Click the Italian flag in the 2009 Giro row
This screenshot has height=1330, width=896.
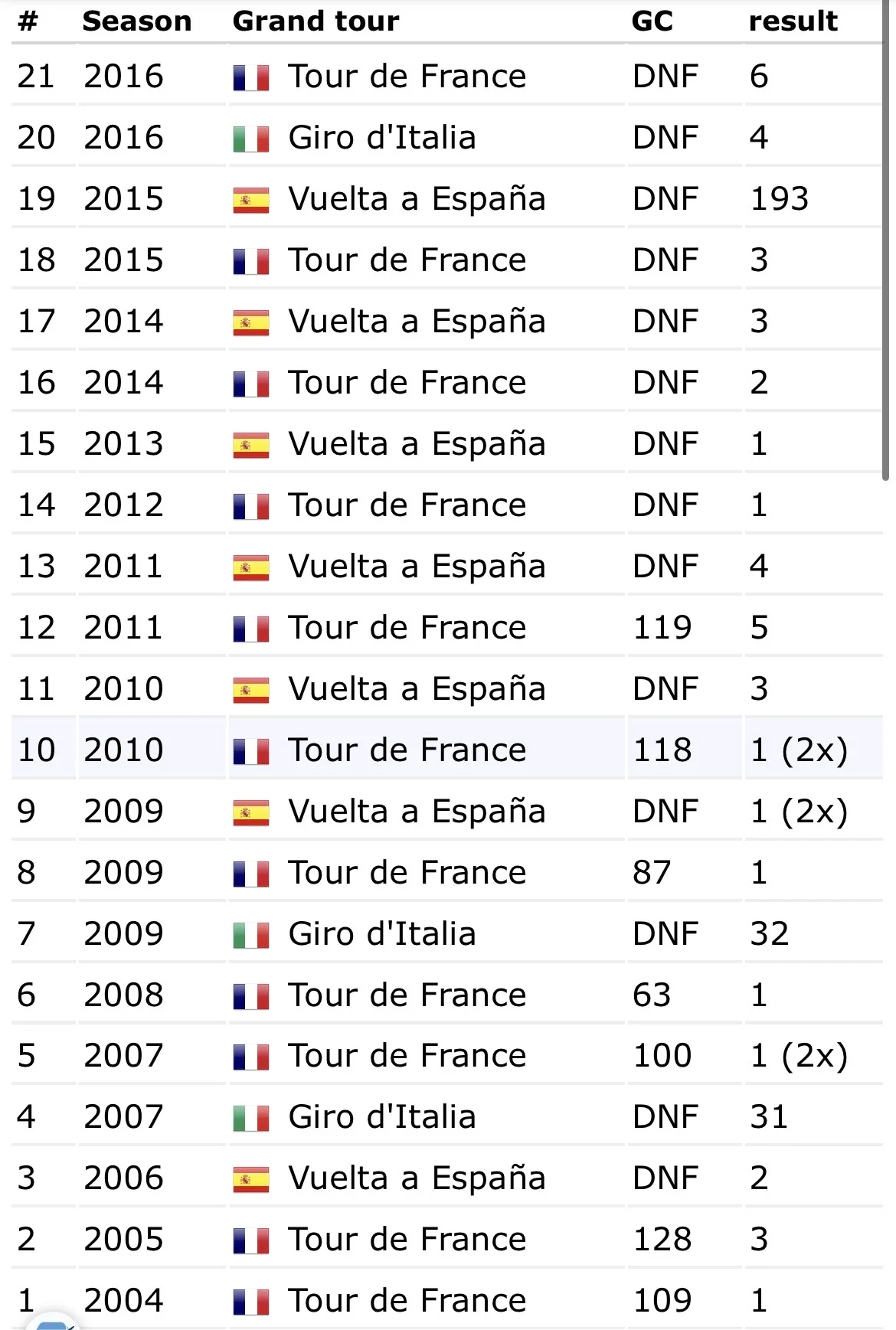click(251, 935)
